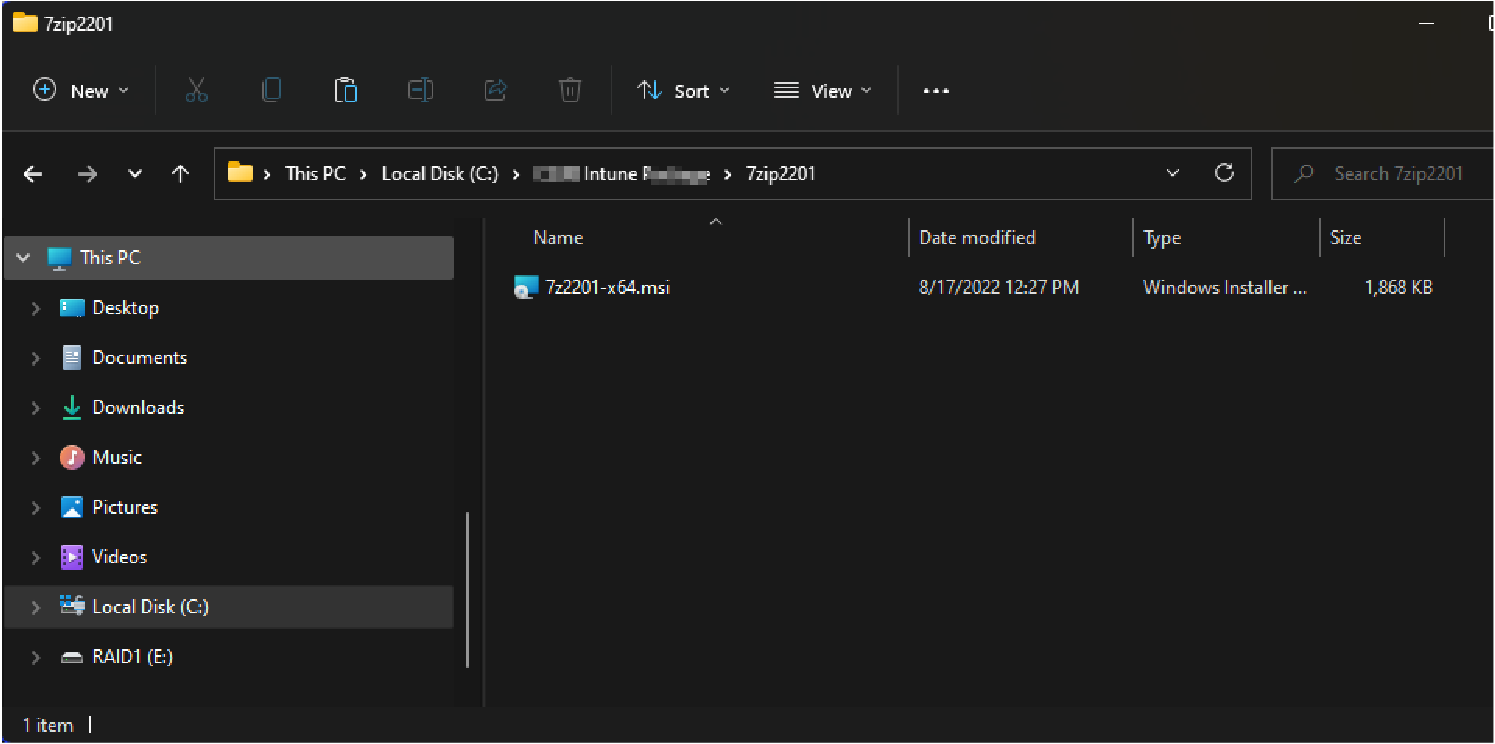1495x744 pixels.
Task: Expand the Local Disk (C:) sidebar entry
Action: tap(36, 606)
